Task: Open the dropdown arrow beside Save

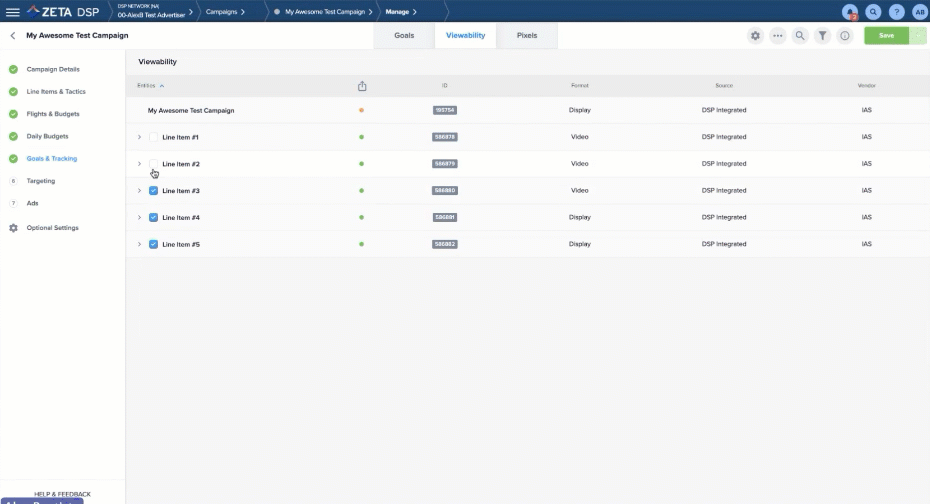Action: point(917,35)
